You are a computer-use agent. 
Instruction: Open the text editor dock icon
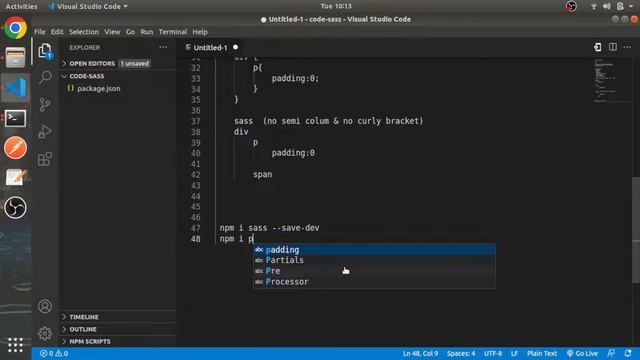pyautogui.click(x=16, y=177)
